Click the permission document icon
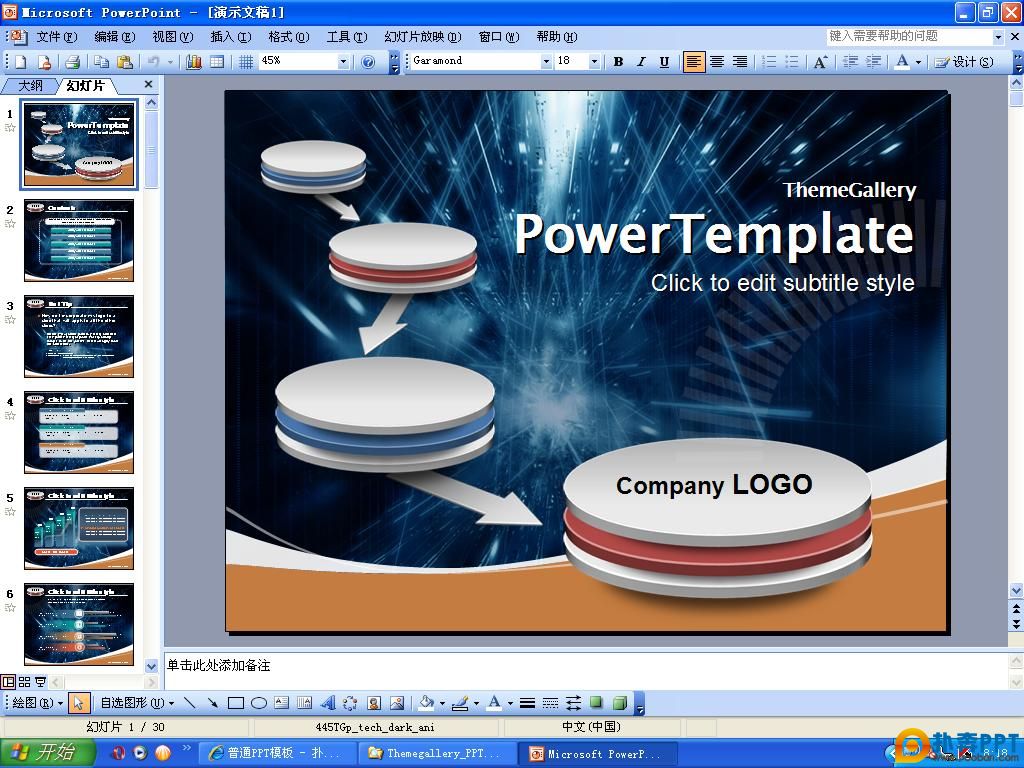Screen dimensions: 1024x768 coord(44,61)
